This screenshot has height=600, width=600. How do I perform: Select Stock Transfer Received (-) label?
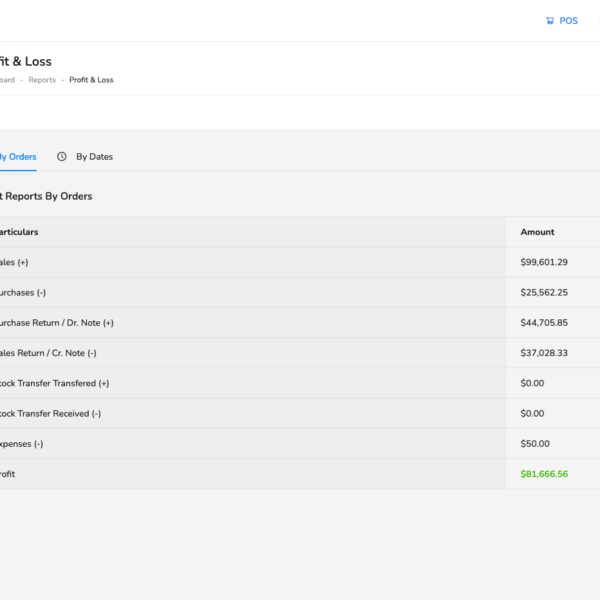click(50, 414)
